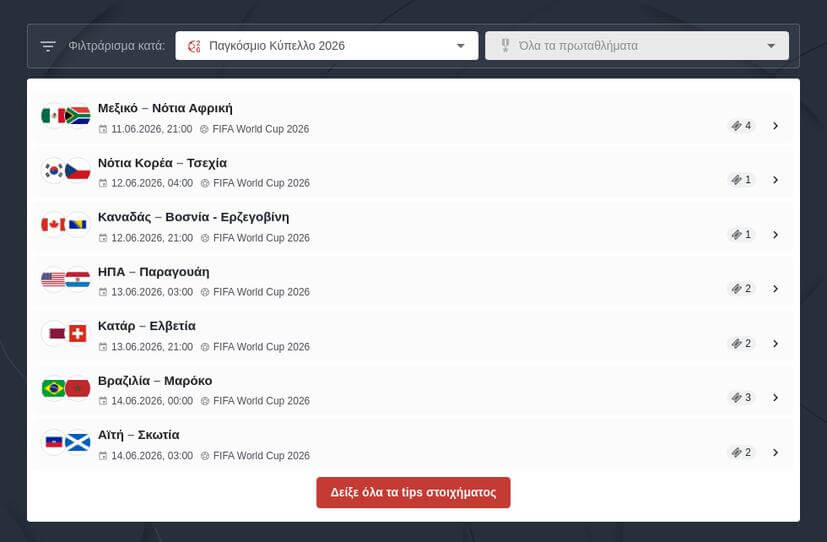Open the Καναδάς – Βοσνία - Ερζεγοβίνη match
The image size is (827, 542).
coord(193,217)
